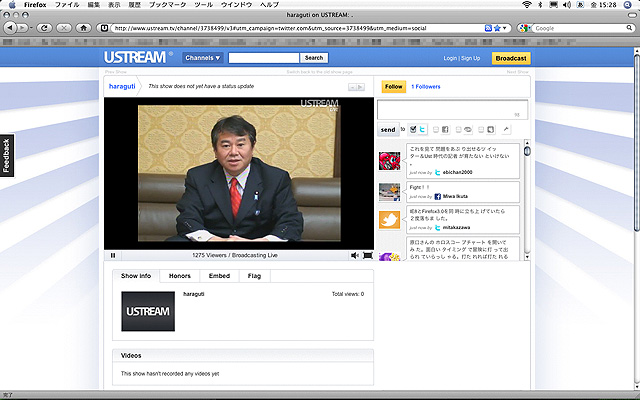This screenshot has height=400, width=640.
Task: Go to the browser Home page
Action: pyautogui.click(x=84, y=28)
